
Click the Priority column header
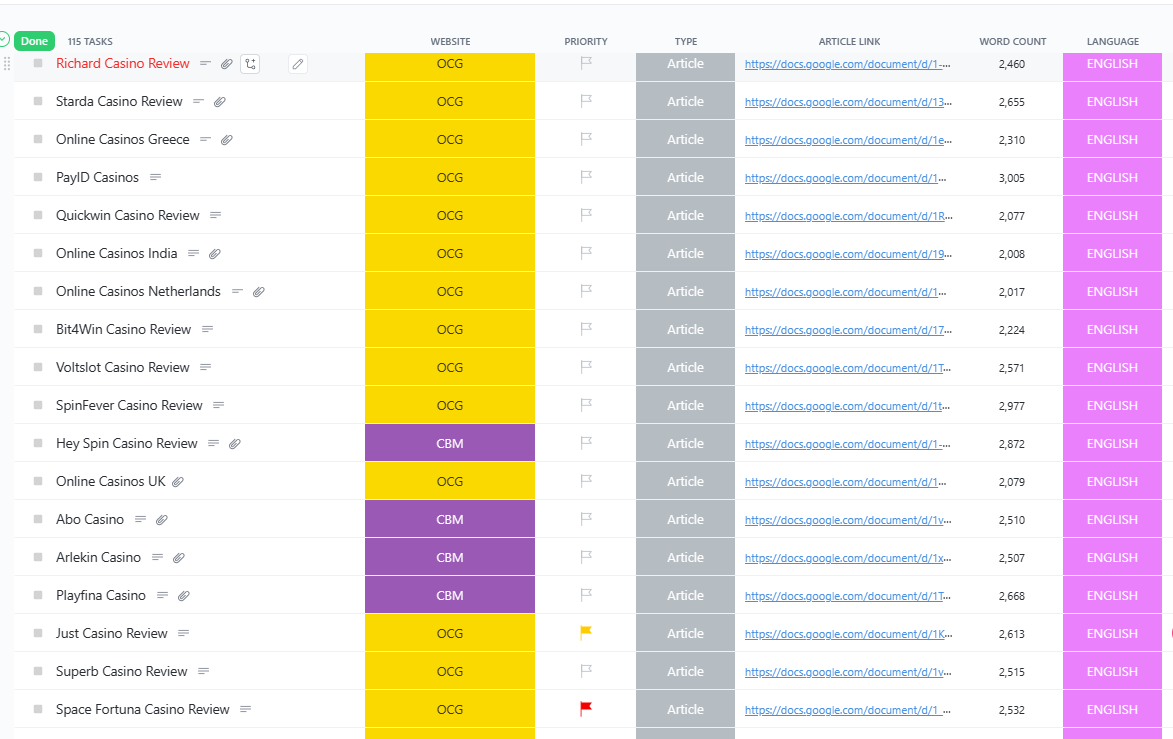point(585,42)
